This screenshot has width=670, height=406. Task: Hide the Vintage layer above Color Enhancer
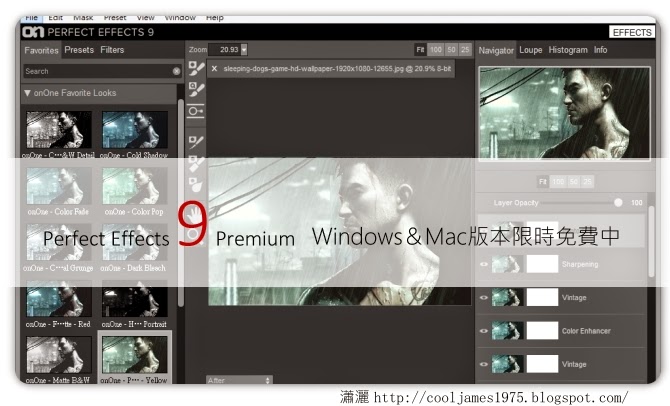pyautogui.click(x=483, y=297)
